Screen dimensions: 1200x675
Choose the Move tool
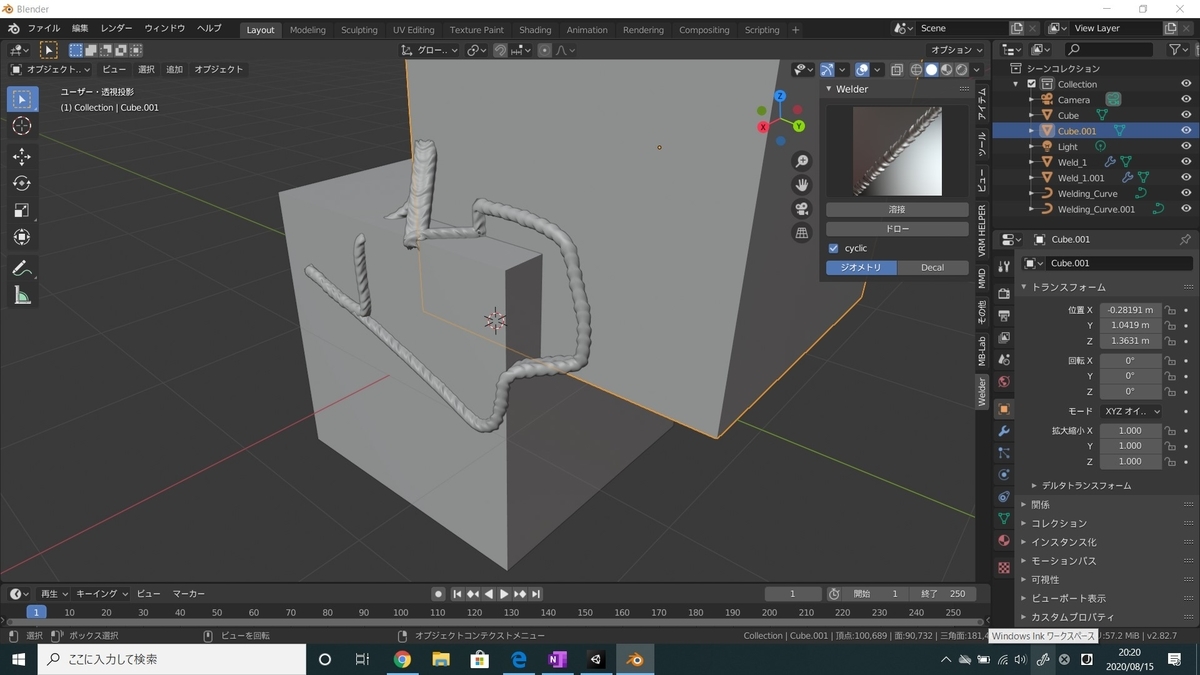pos(22,156)
